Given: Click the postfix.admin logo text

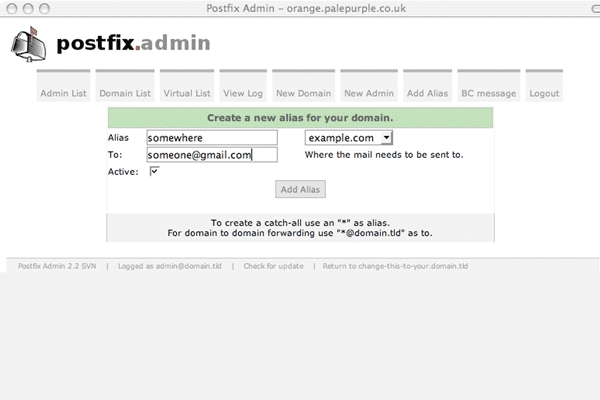Looking at the screenshot, I should click(133, 44).
